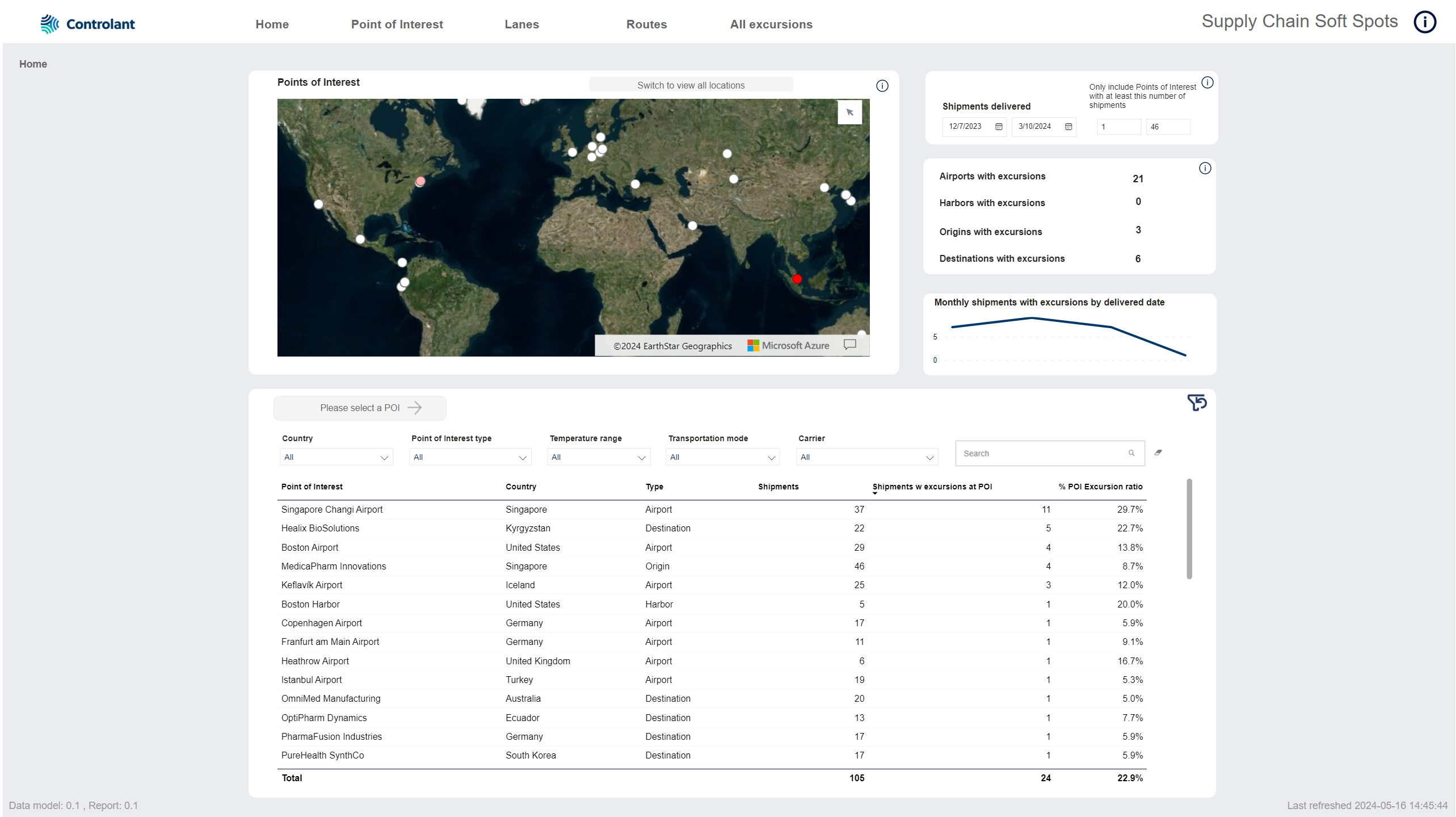The image size is (1456, 817).
Task: Click the info icon next to Points of Interest map
Action: tap(882, 84)
